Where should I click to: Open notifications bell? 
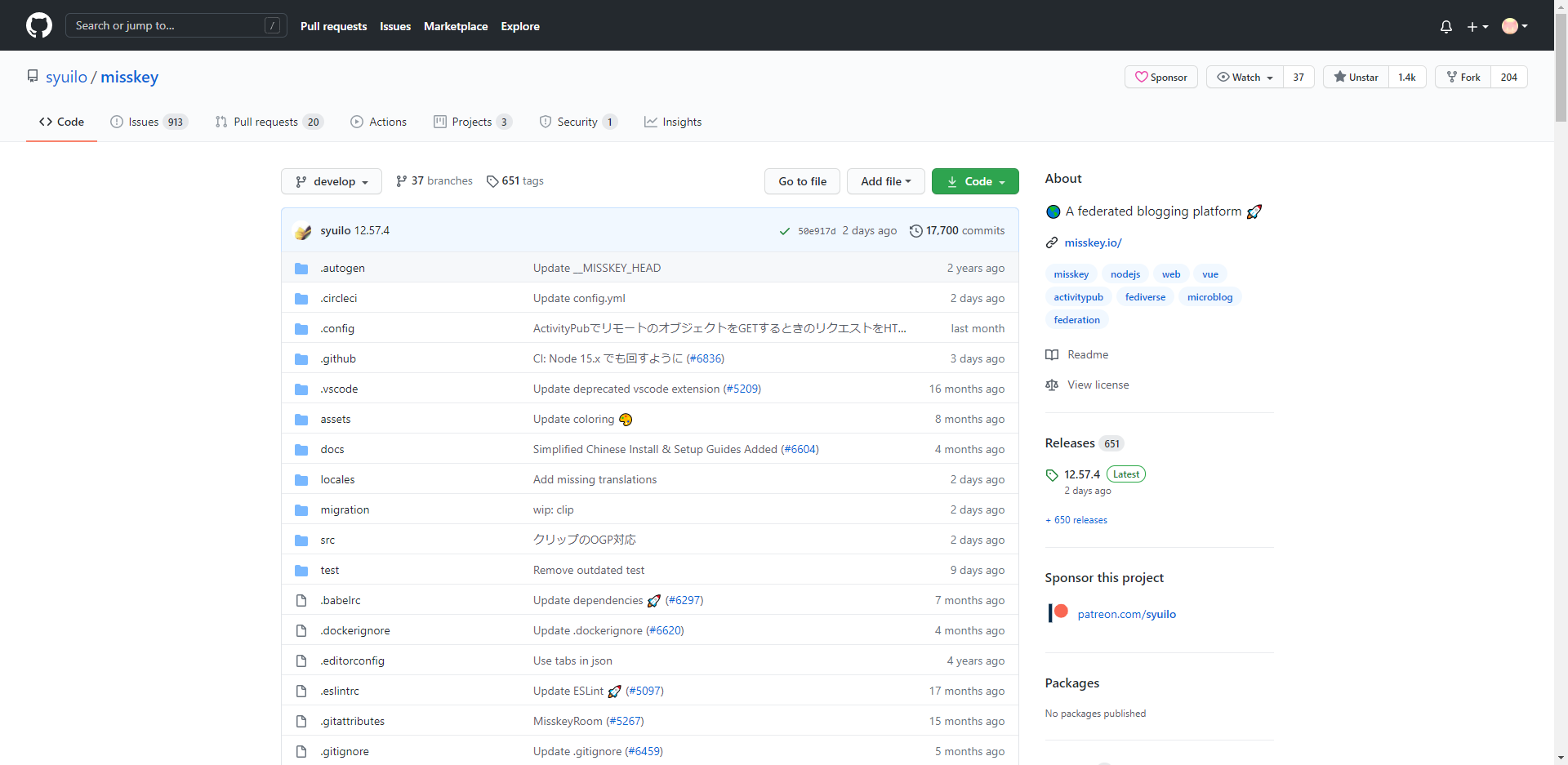(x=1446, y=26)
